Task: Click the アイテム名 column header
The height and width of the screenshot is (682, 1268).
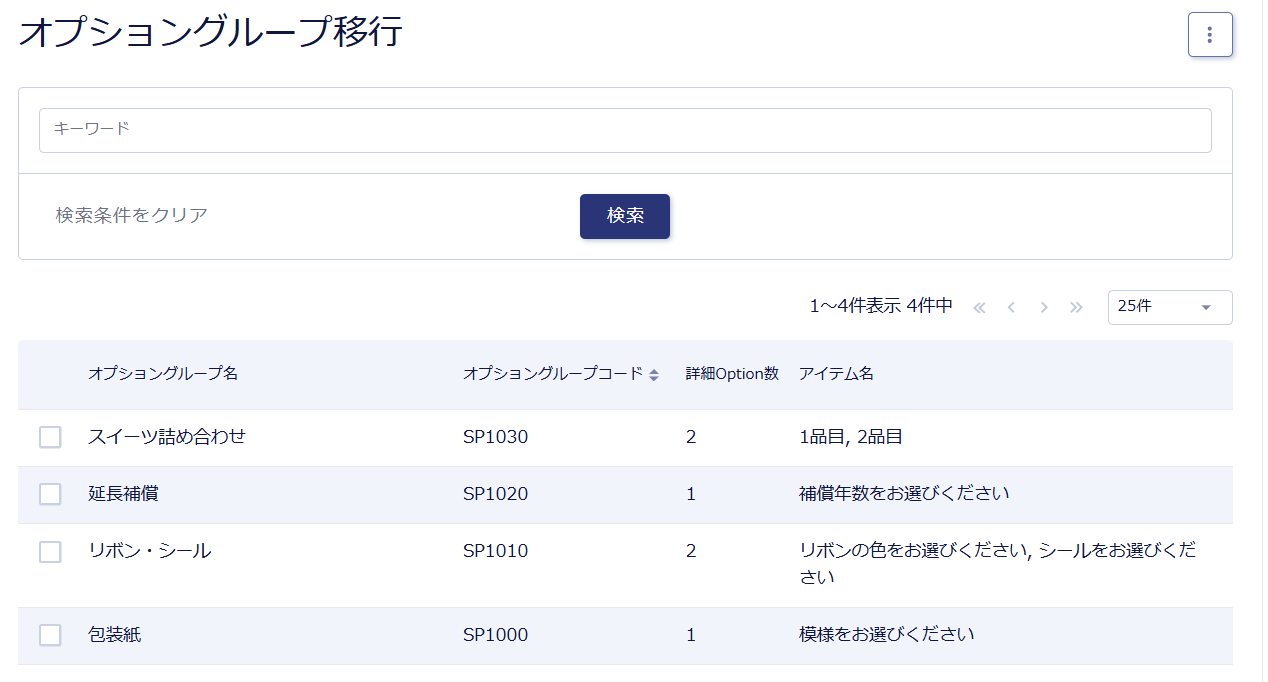Action: 836,374
